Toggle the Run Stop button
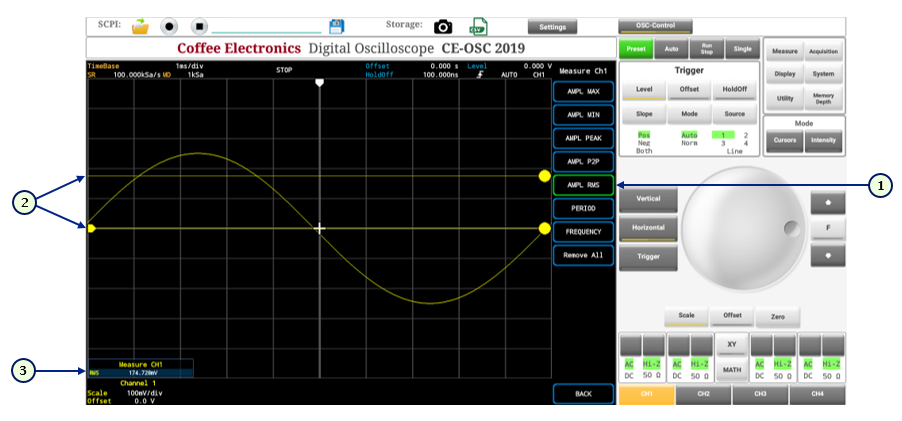The height and width of the screenshot is (421, 902). [x=705, y=48]
